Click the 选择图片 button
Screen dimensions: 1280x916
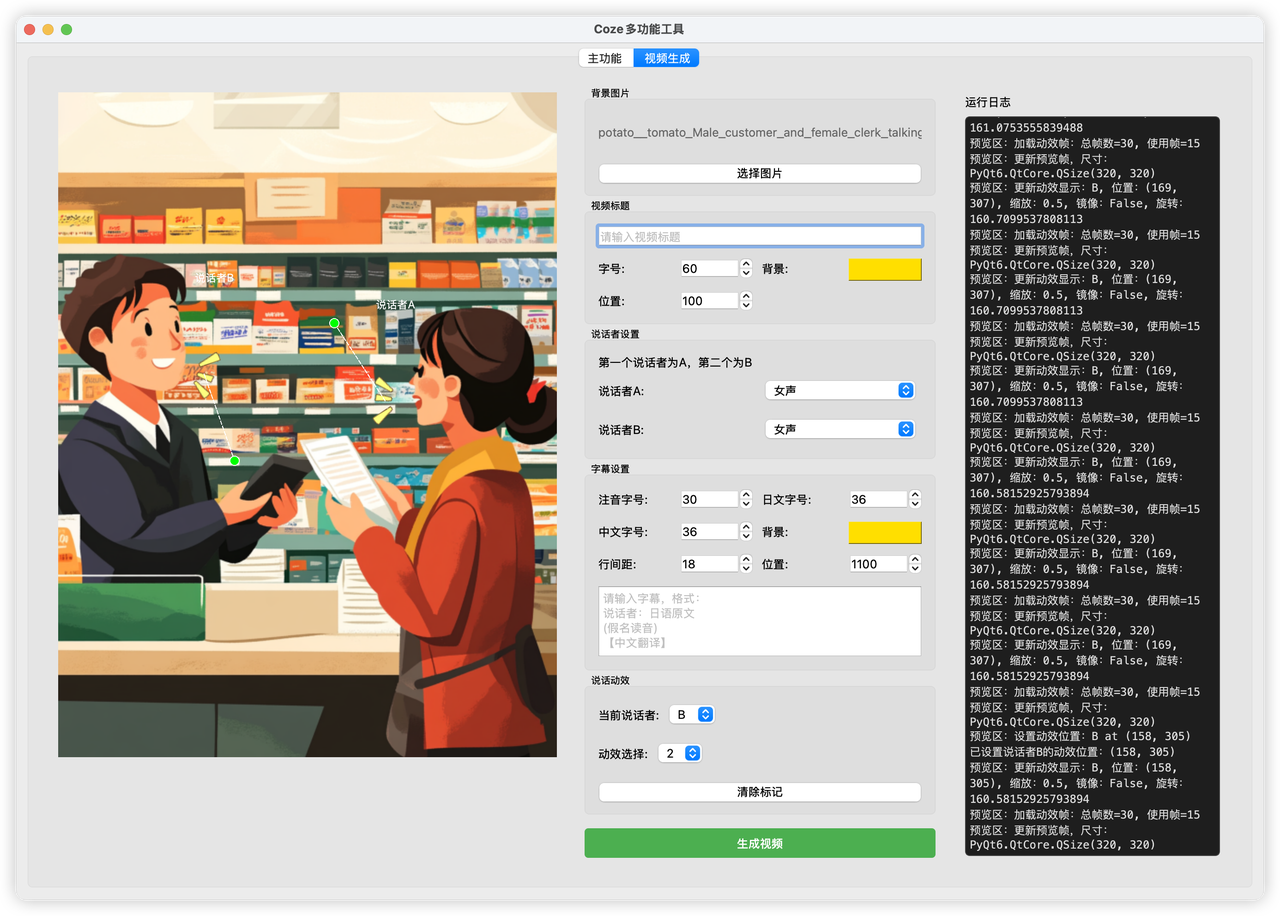coord(759,173)
